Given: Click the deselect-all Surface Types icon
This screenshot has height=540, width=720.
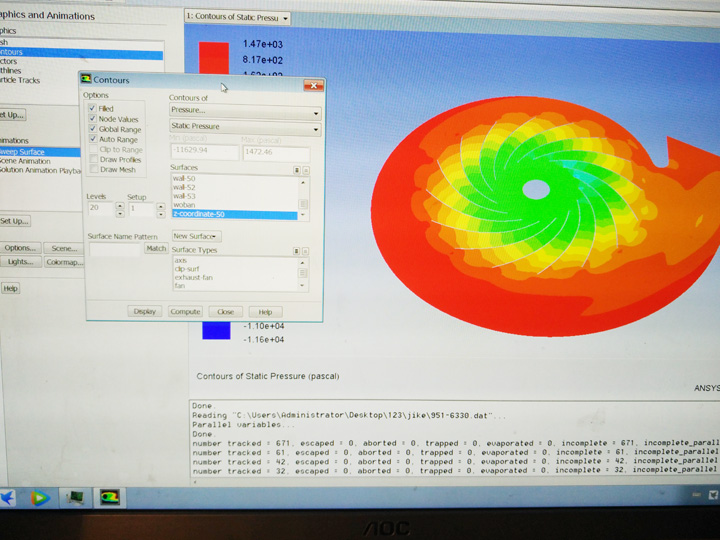Looking at the screenshot, I should pyautogui.click(x=305, y=251).
